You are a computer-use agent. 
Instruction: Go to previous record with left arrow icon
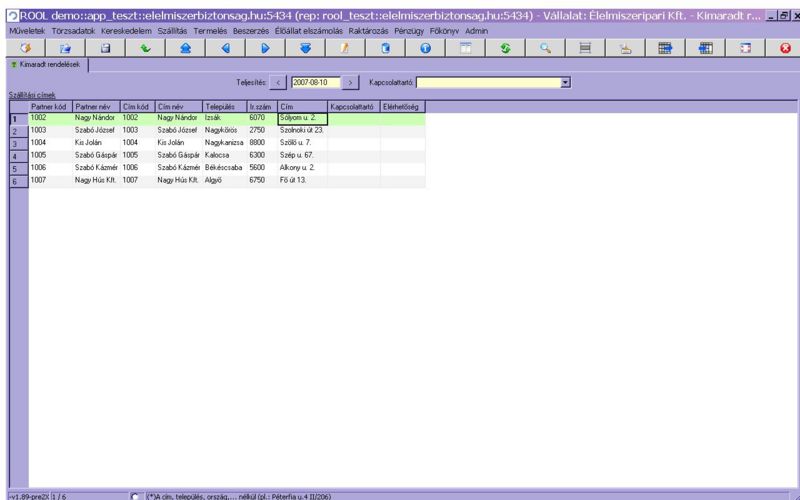coord(225,48)
